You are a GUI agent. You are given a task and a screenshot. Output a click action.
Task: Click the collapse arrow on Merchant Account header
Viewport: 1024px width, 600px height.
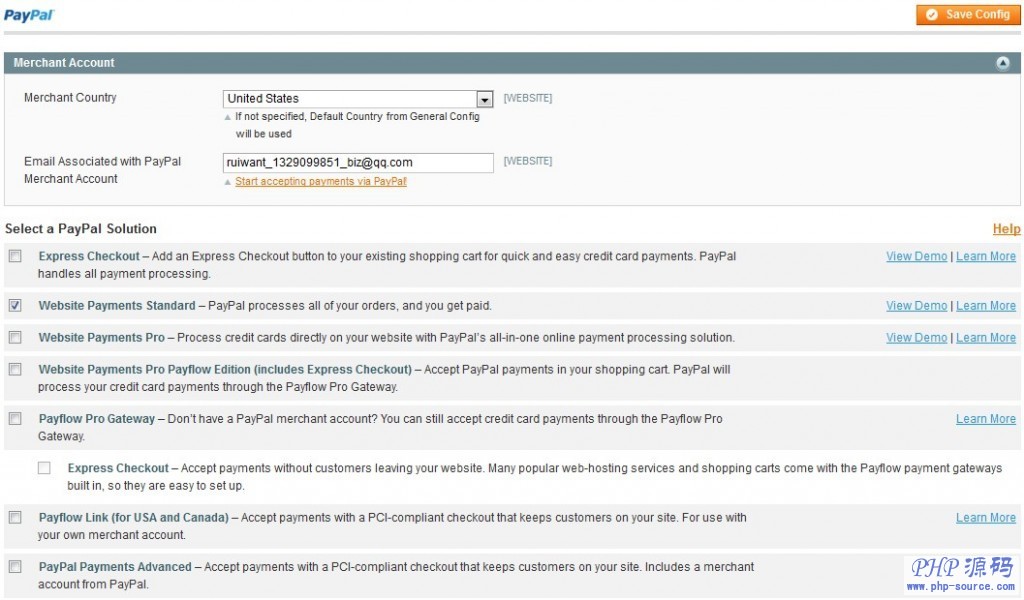pos(1002,62)
